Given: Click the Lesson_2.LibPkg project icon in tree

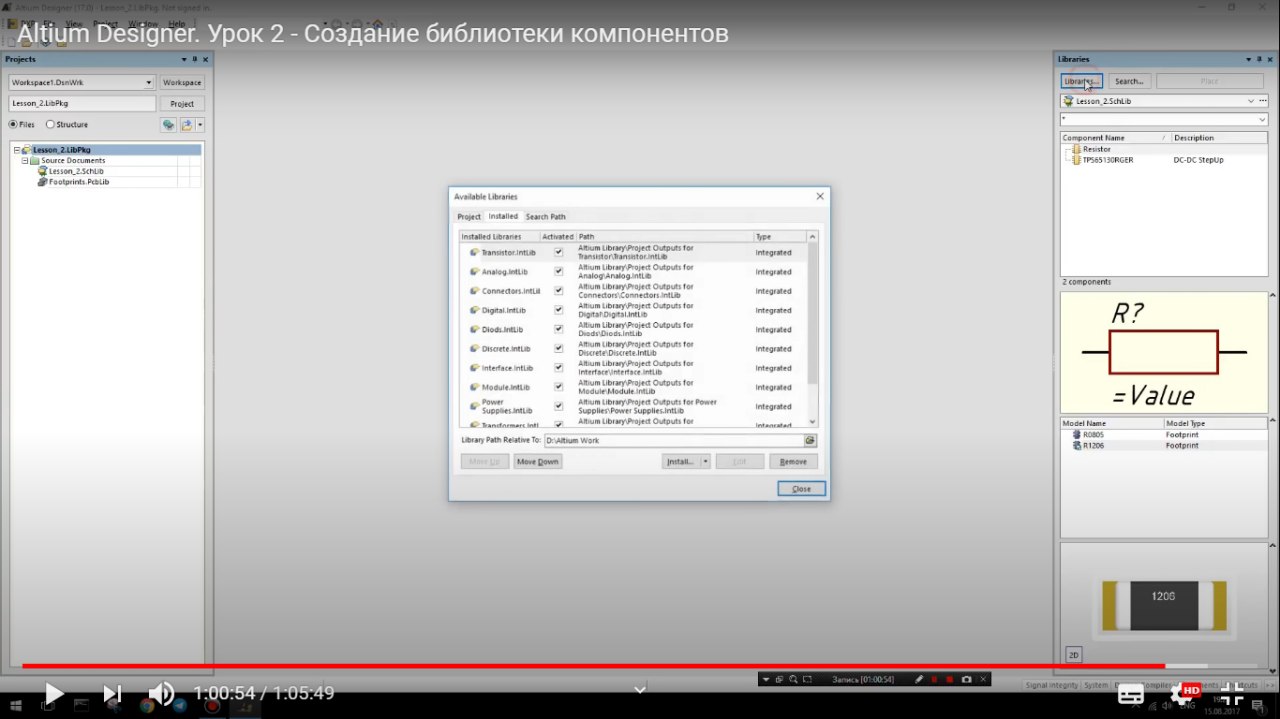Looking at the screenshot, I should (x=26, y=150).
